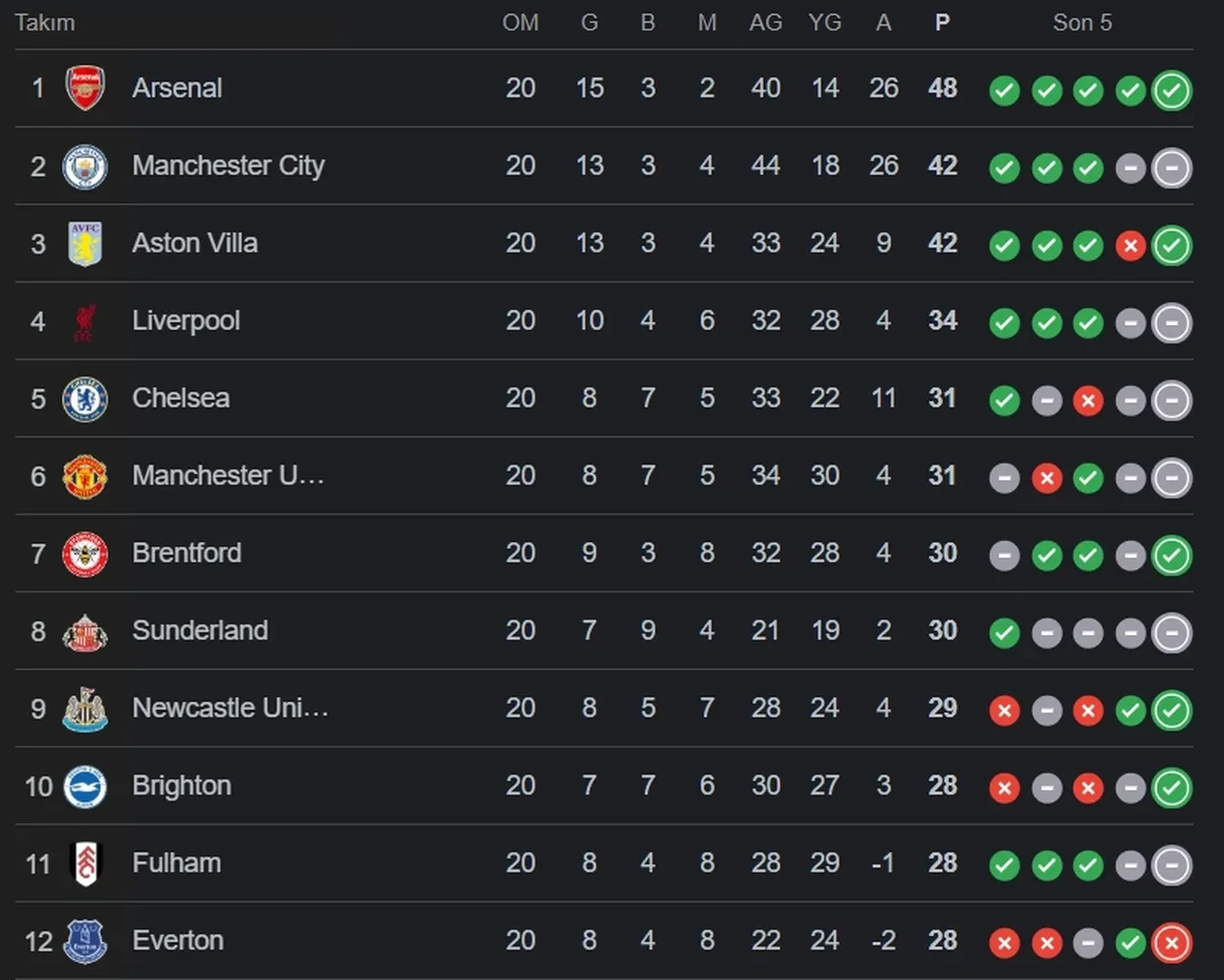Open the Brighton team link

click(182, 786)
